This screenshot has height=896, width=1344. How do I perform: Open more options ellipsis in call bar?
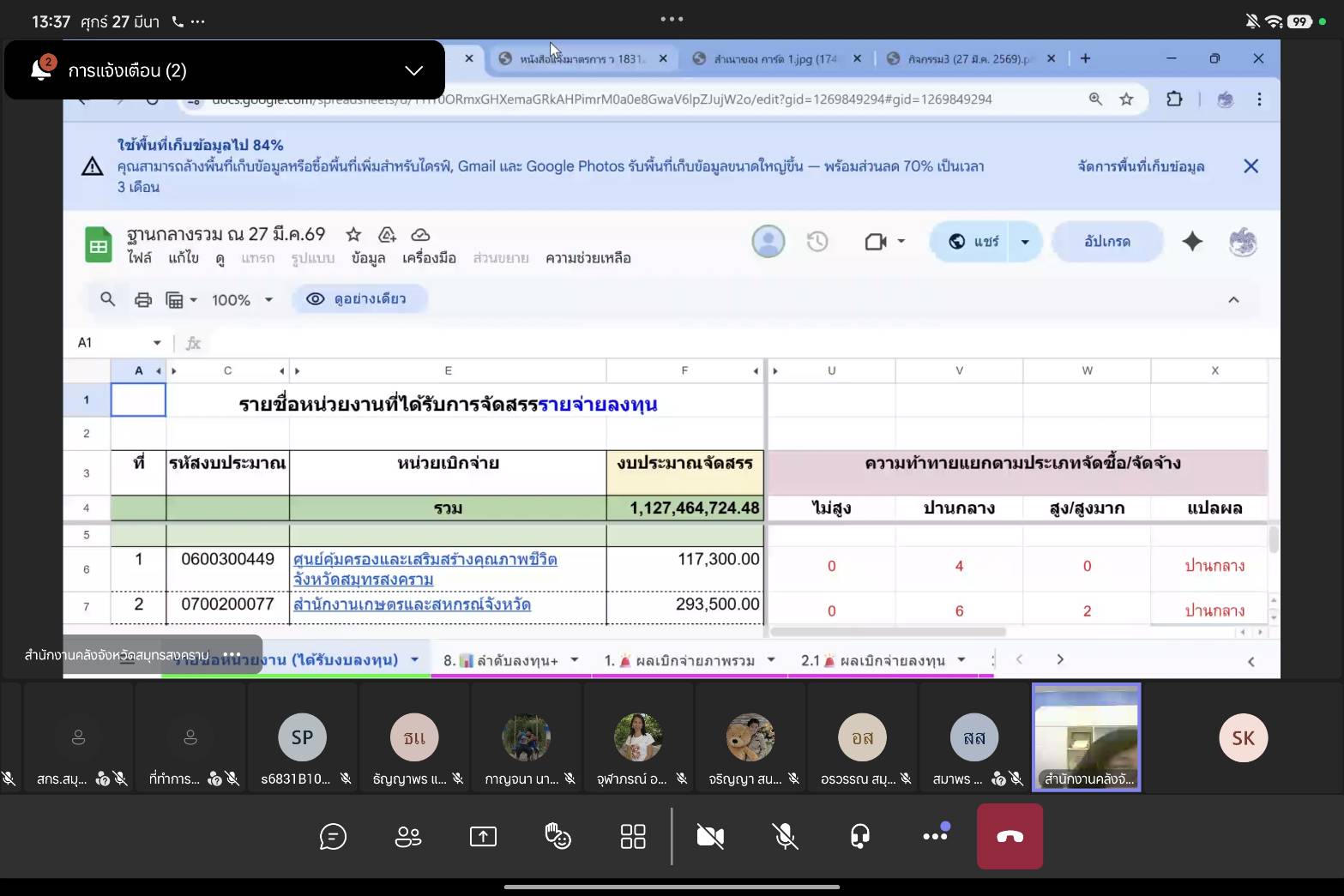(935, 836)
